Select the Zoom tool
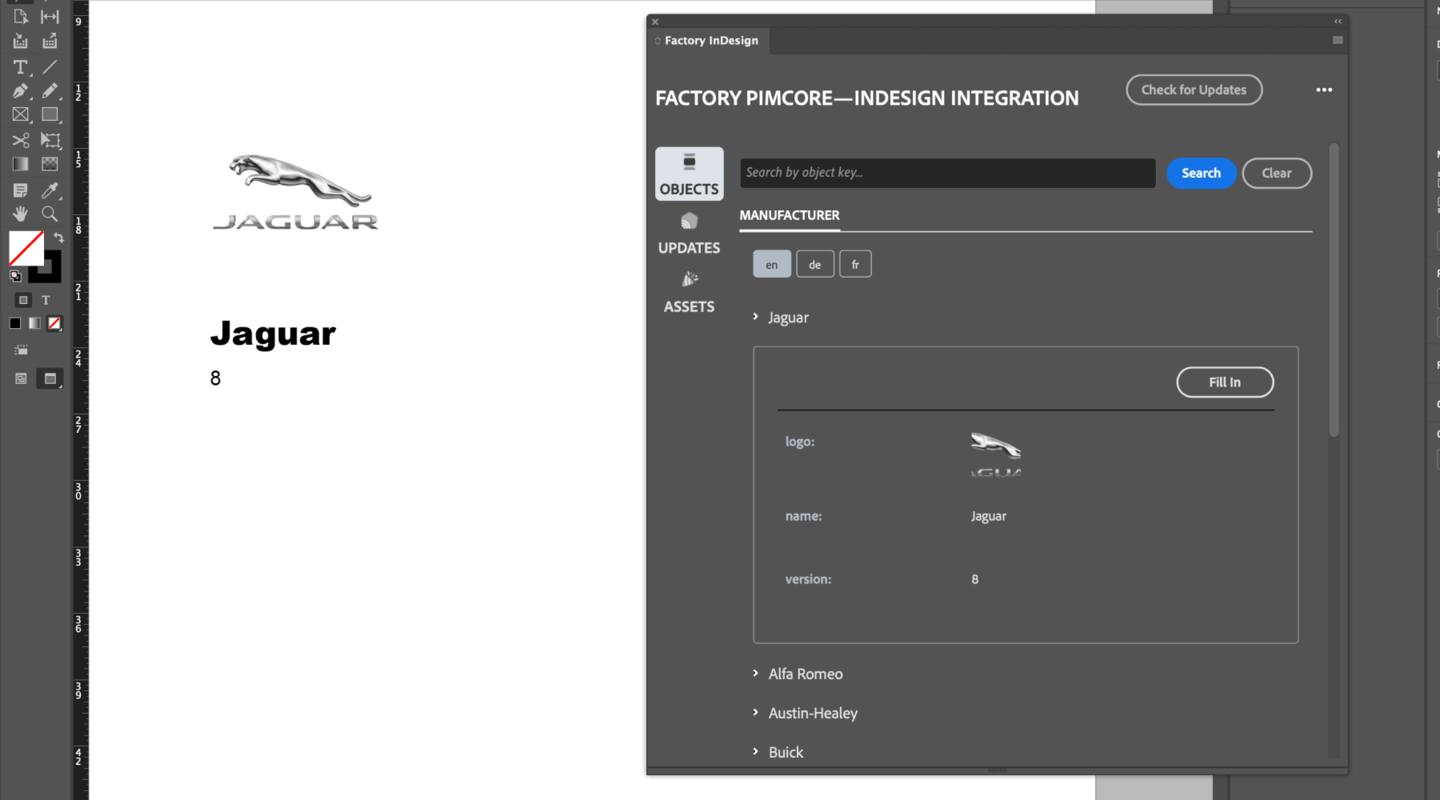 (50, 214)
